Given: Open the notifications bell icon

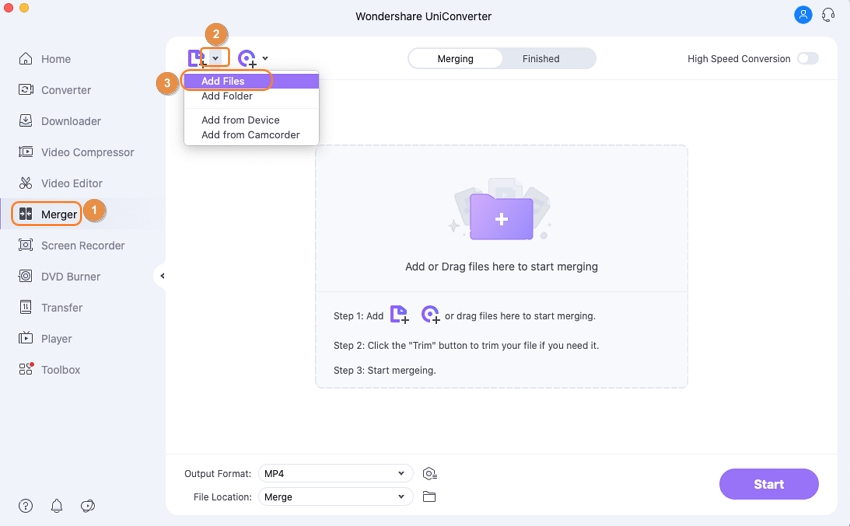Looking at the screenshot, I should [57, 506].
